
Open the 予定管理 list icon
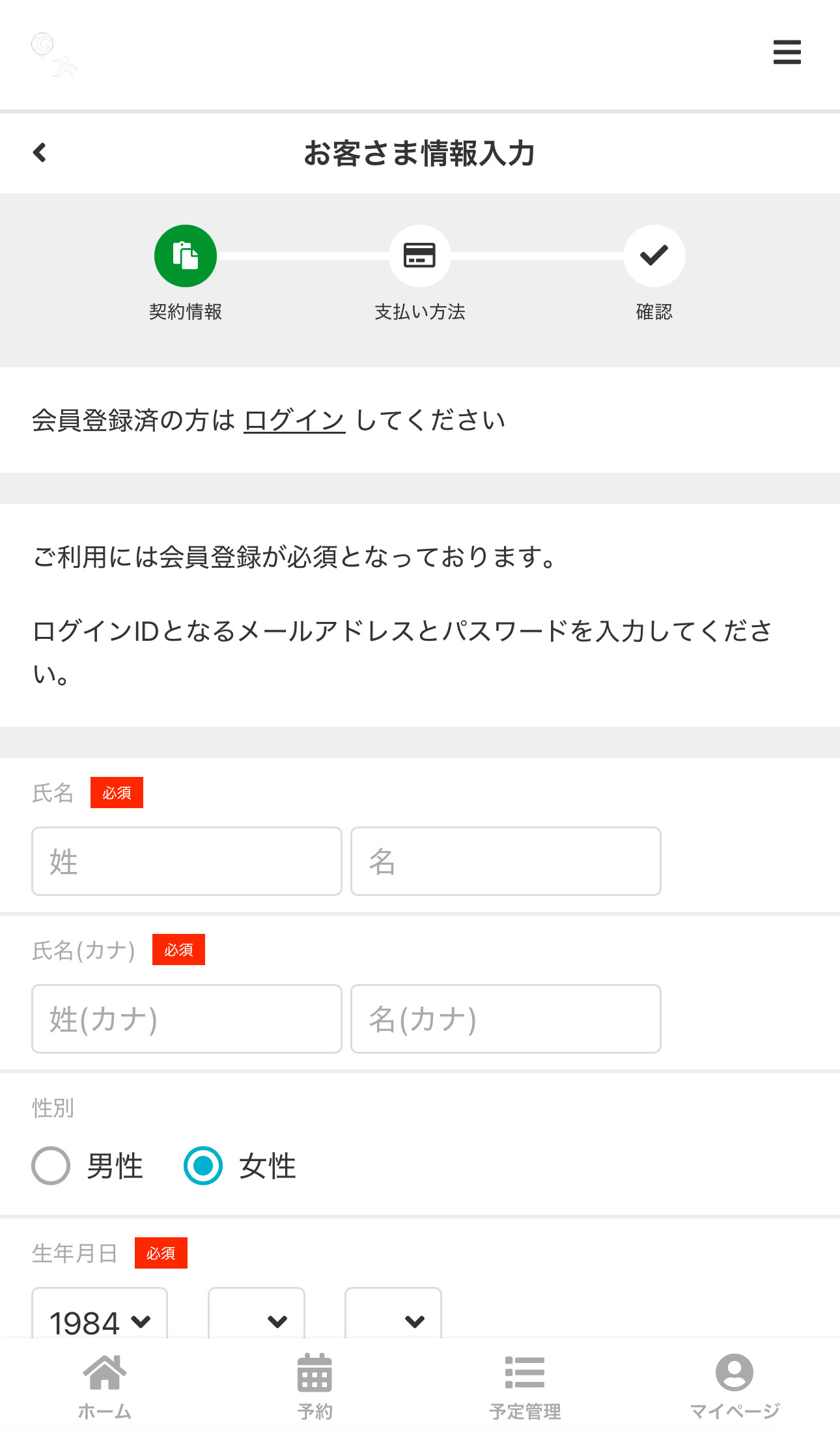tap(525, 1371)
